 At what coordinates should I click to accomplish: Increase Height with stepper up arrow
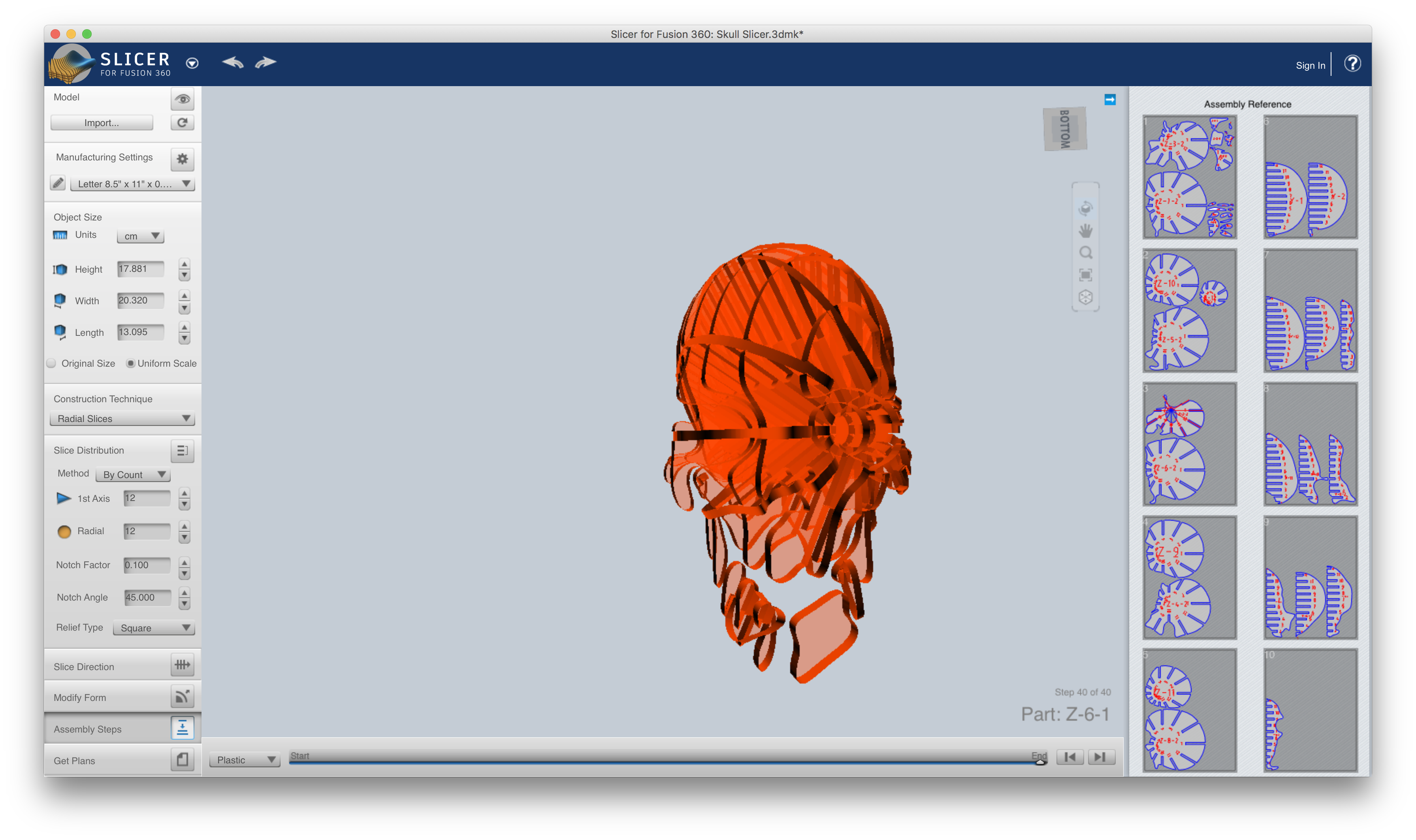[184, 264]
